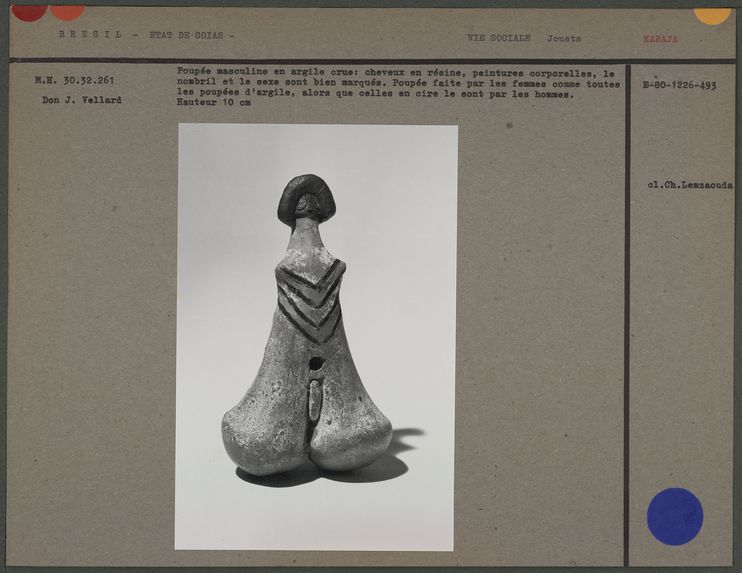The height and width of the screenshot is (573, 742).
Task: Select the large blue circle sticker
Action: coord(674,516)
